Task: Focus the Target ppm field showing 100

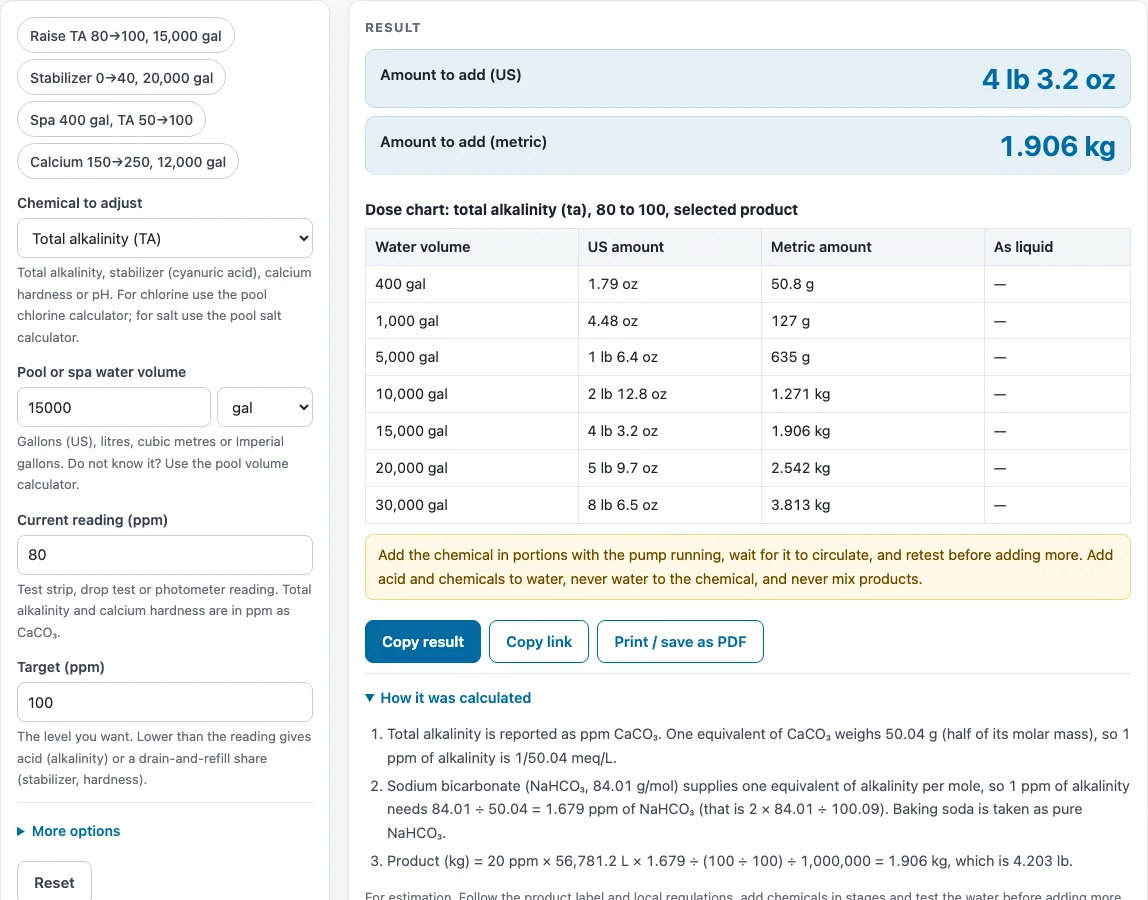Action: click(x=165, y=702)
